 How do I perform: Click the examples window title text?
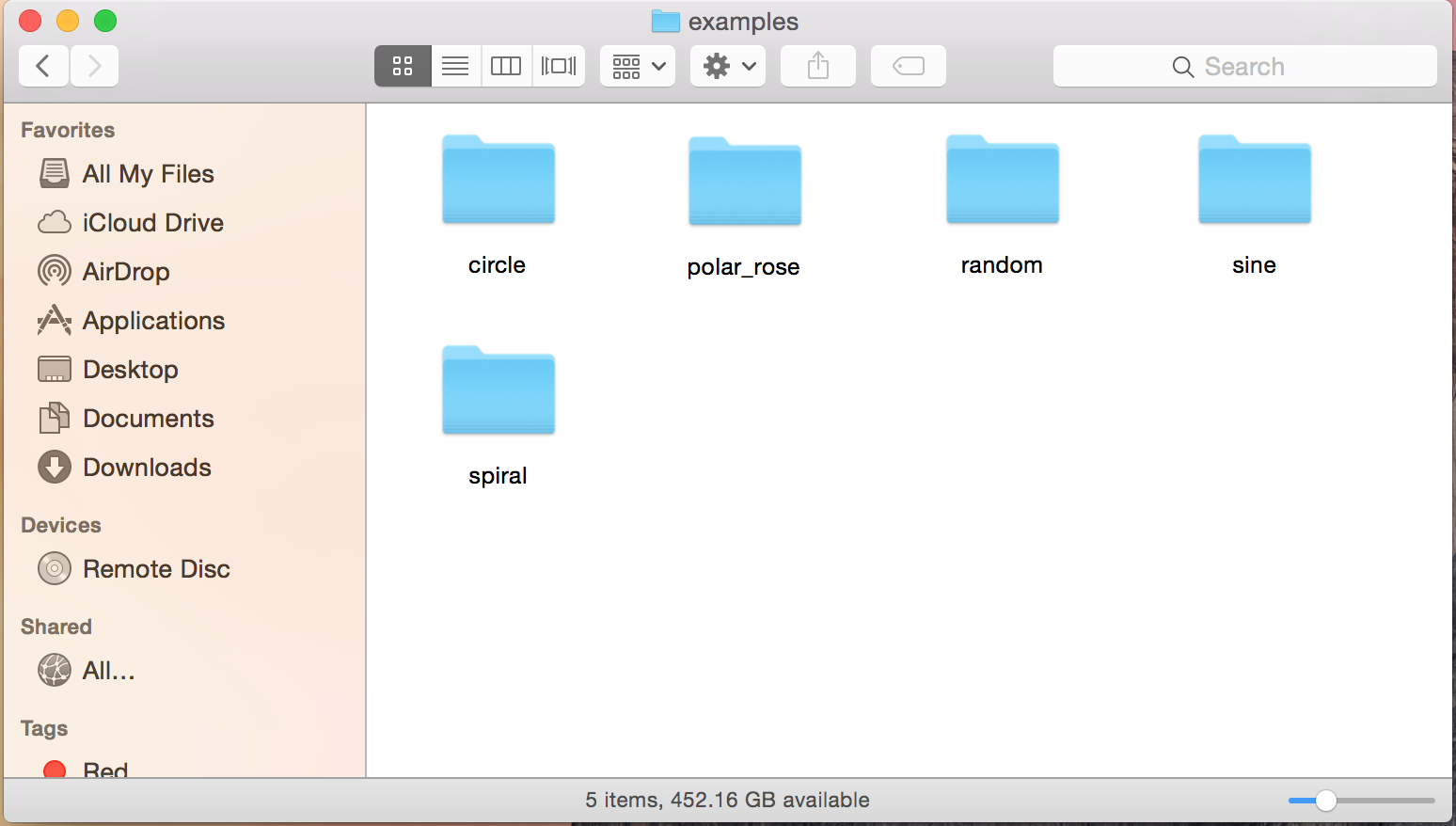point(743,22)
